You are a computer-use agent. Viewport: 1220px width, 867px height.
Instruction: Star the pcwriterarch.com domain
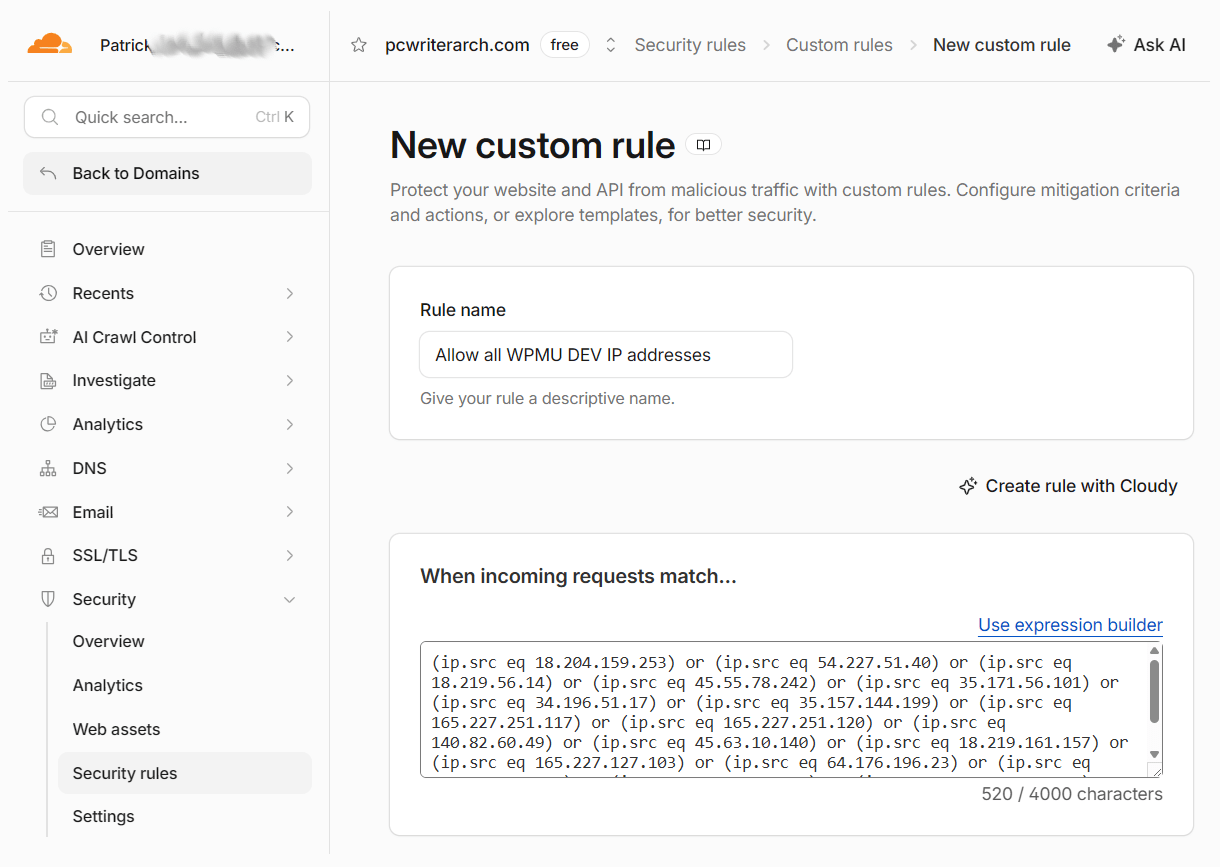pyautogui.click(x=359, y=45)
